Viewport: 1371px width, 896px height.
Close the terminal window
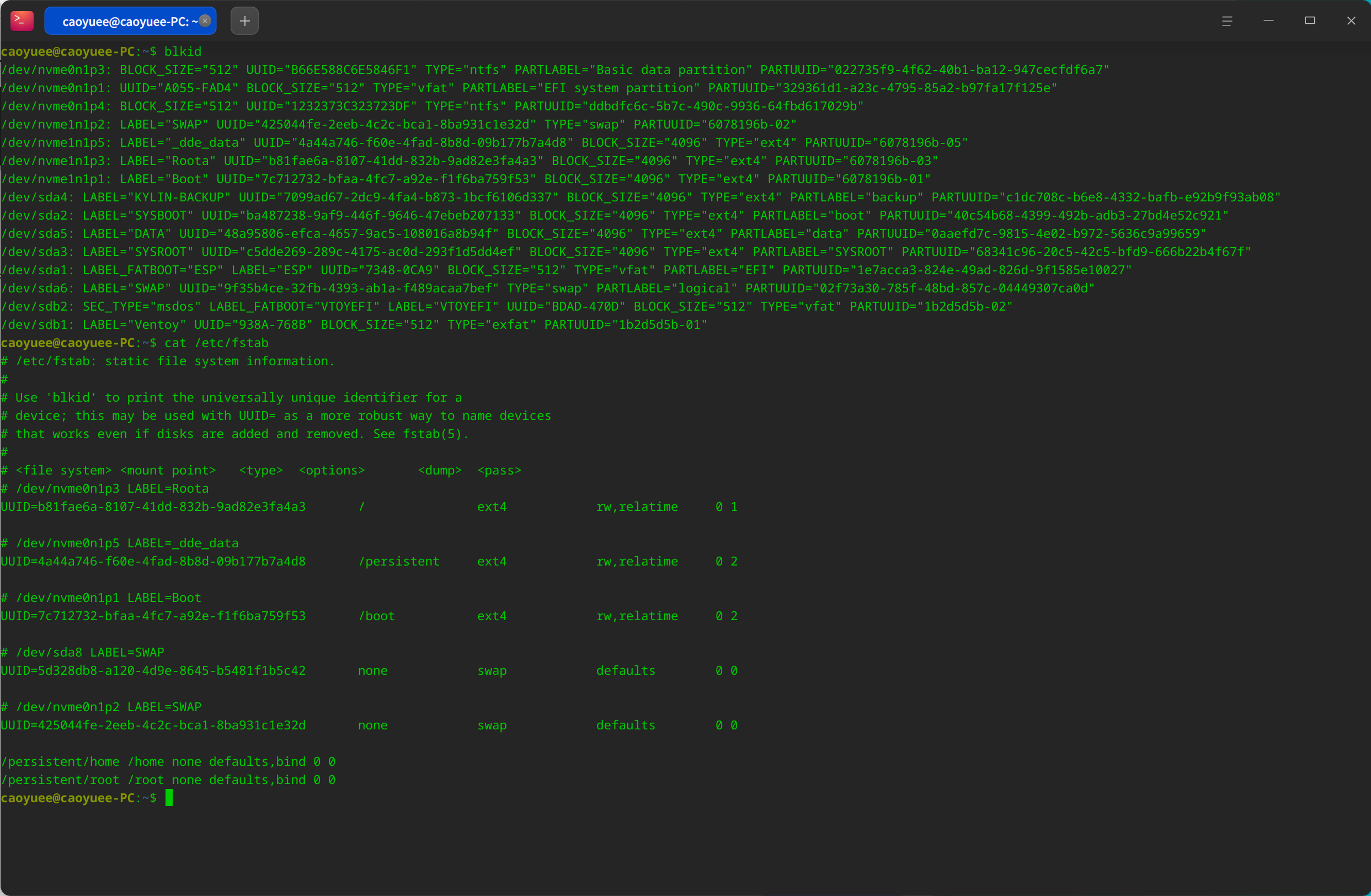pyautogui.click(x=1352, y=21)
